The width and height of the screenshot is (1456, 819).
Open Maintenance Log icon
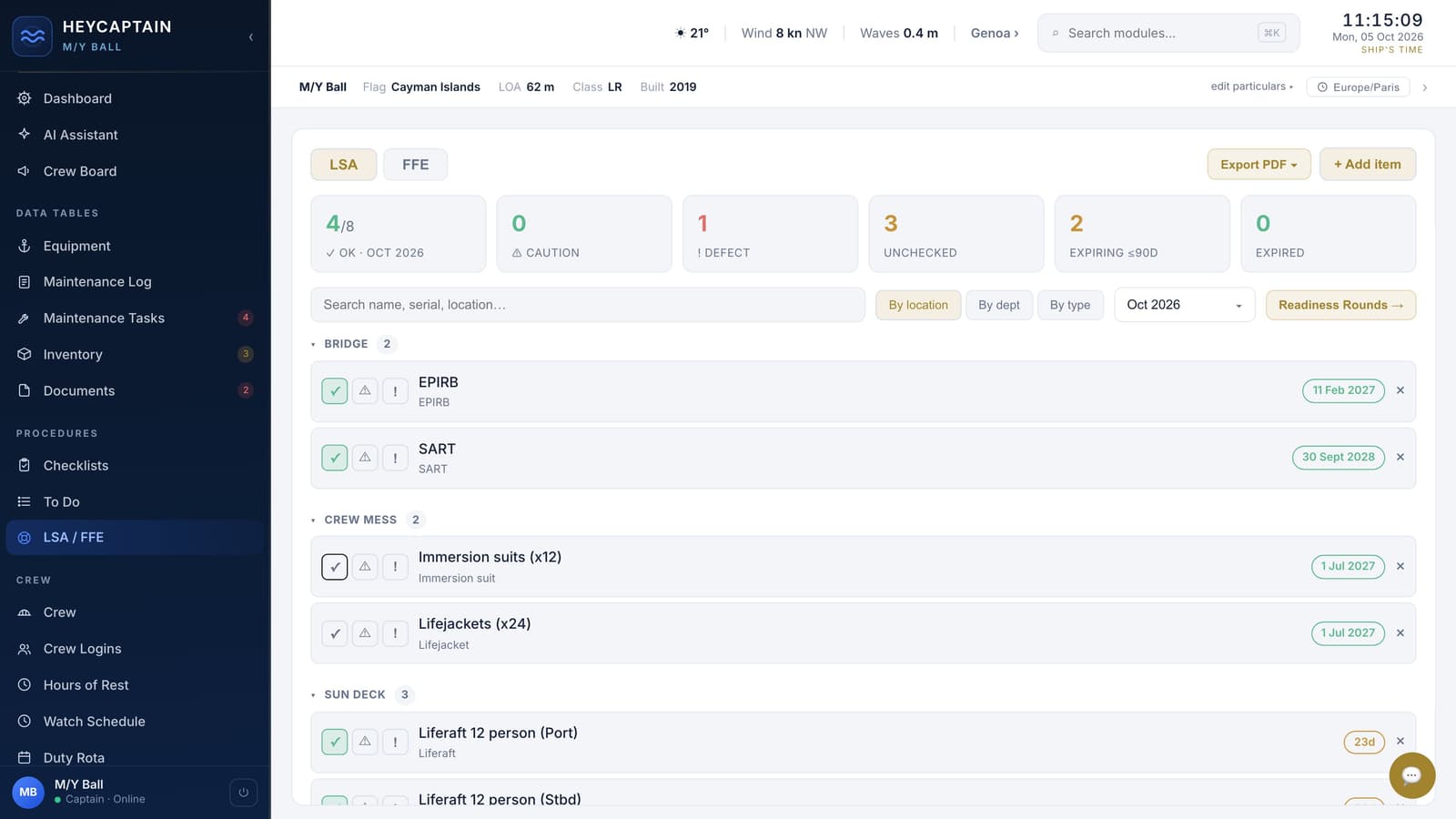[x=25, y=282]
